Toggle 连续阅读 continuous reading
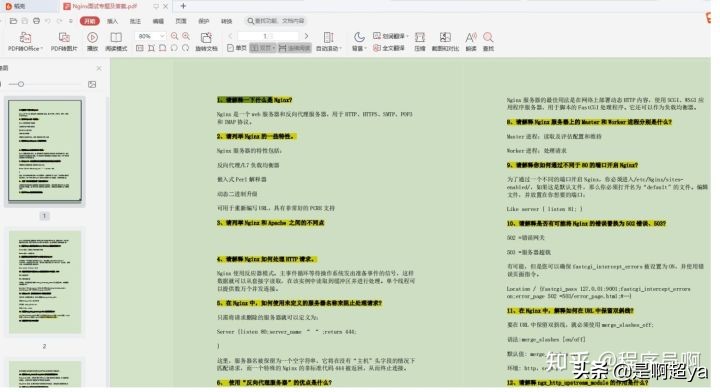Screen dimensions: 720x392 [294, 48]
